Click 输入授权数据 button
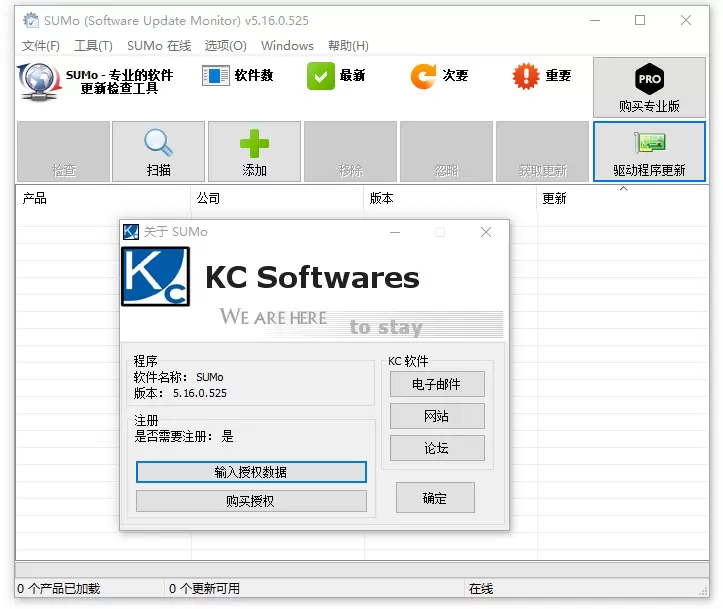 pos(251,472)
